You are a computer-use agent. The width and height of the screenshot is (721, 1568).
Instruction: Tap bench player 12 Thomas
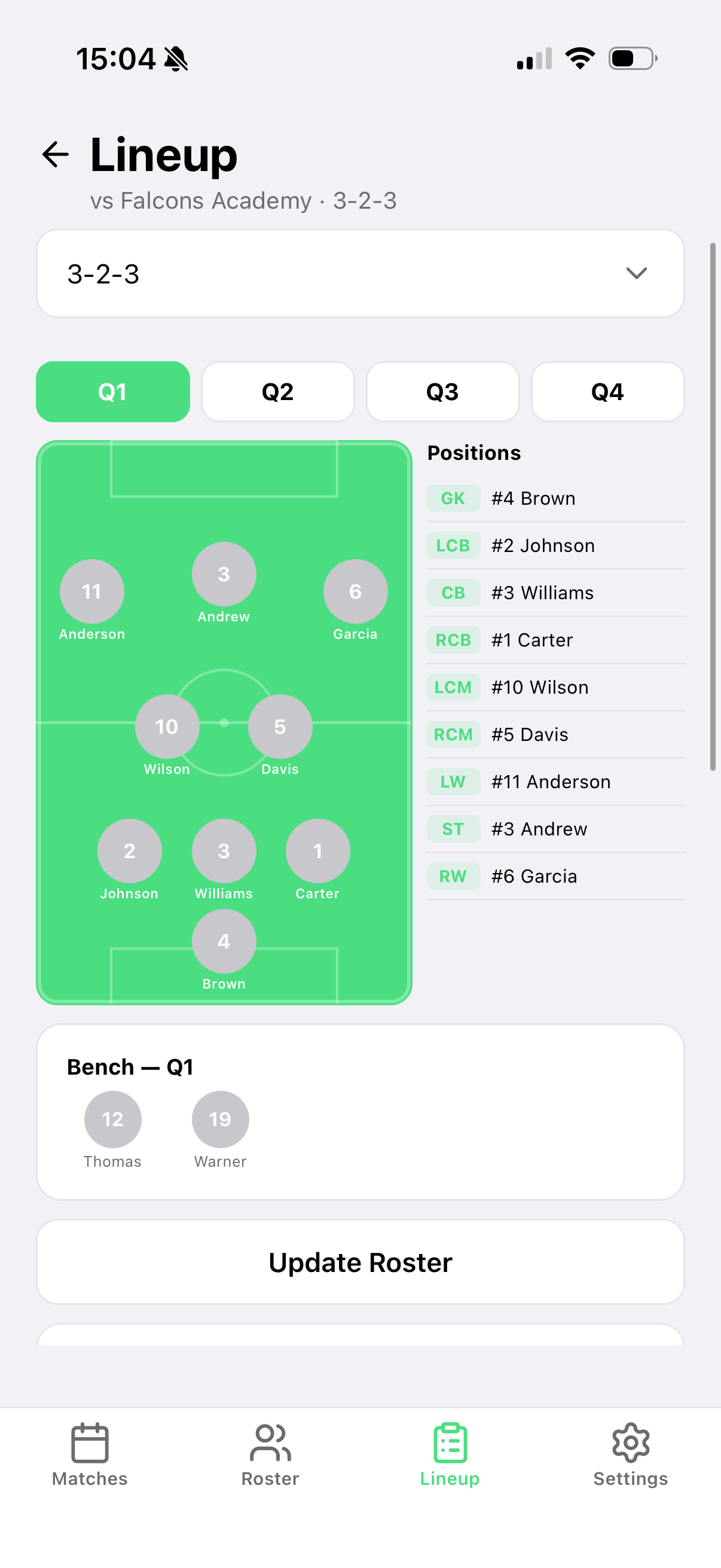coord(112,1119)
